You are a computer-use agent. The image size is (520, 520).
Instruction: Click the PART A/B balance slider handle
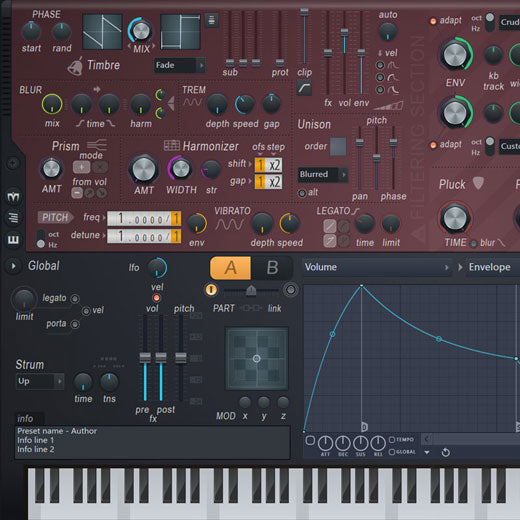pyautogui.click(x=251, y=290)
